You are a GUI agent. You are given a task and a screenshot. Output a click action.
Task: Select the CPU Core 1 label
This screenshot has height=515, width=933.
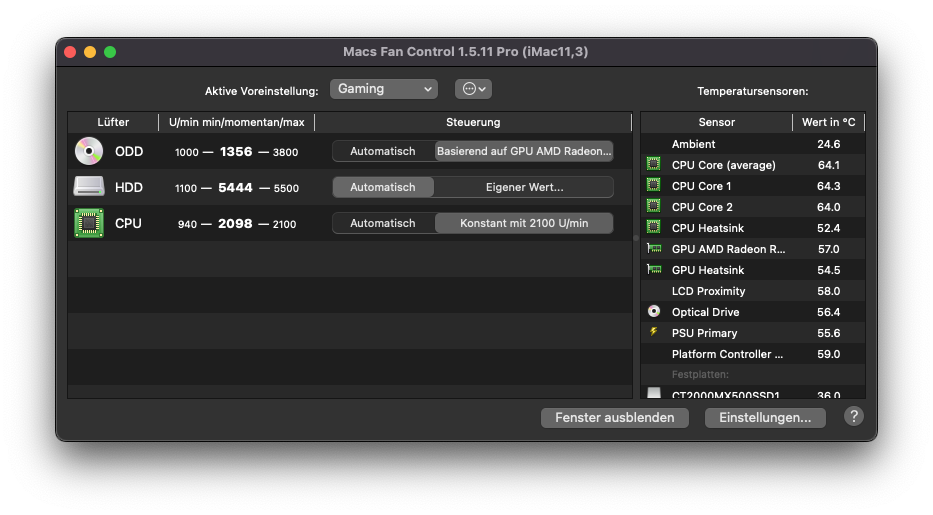(702, 186)
